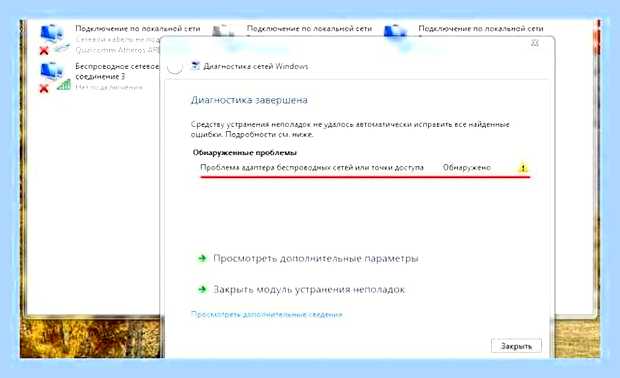Open 'Просмотреть дополнительные параметры' option
The width and height of the screenshot is (620, 378).
pos(316,259)
